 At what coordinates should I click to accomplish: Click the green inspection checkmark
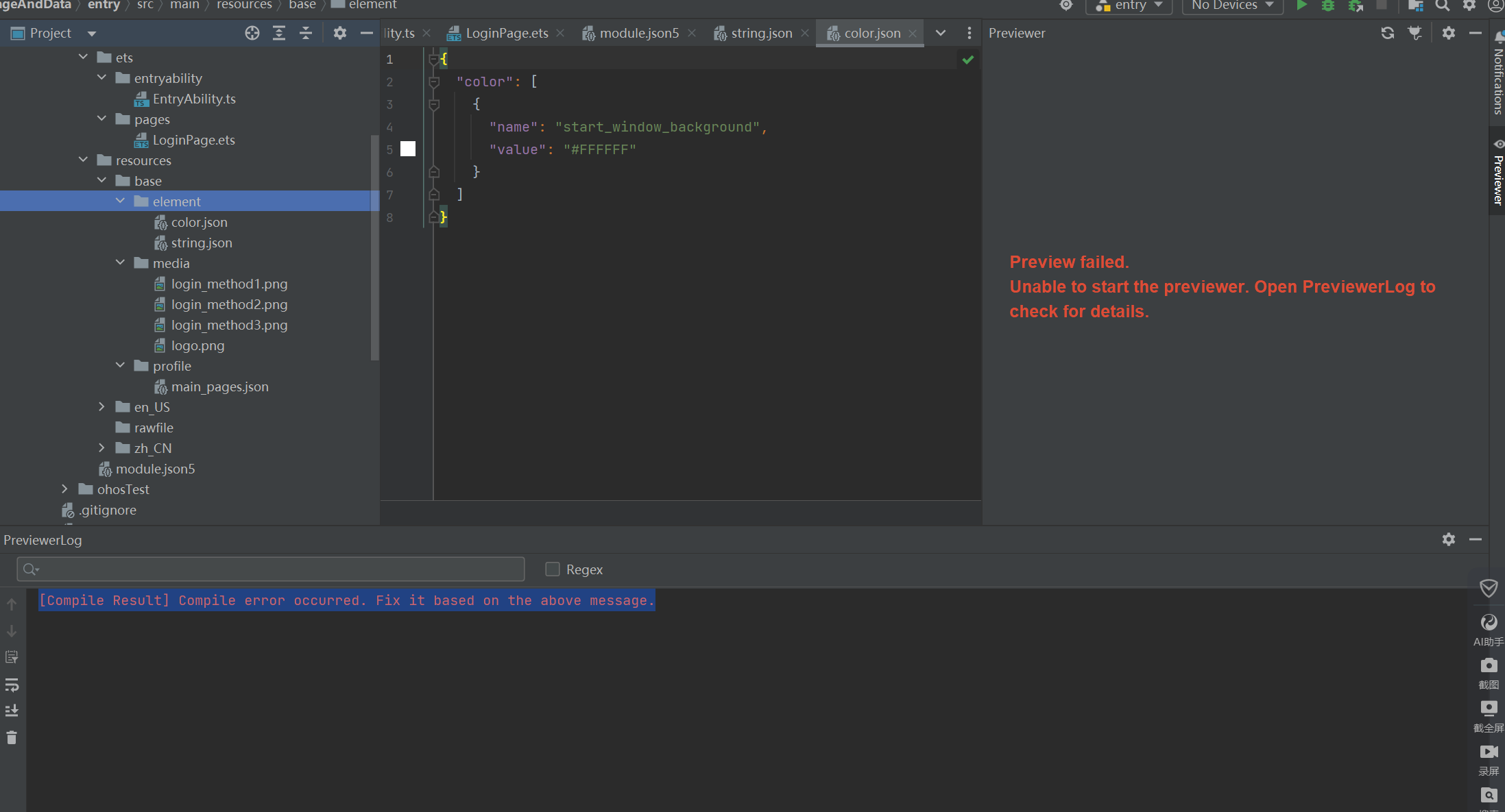point(967,60)
